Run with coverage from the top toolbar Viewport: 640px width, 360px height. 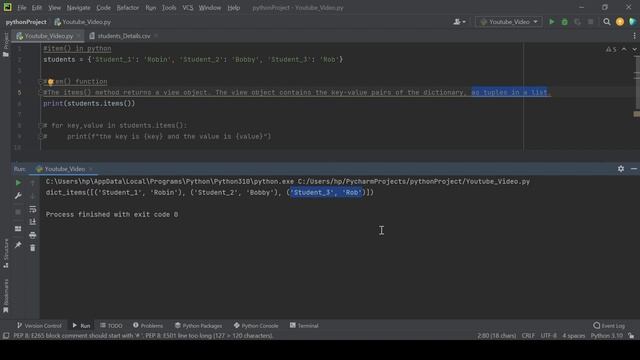[x=578, y=22]
